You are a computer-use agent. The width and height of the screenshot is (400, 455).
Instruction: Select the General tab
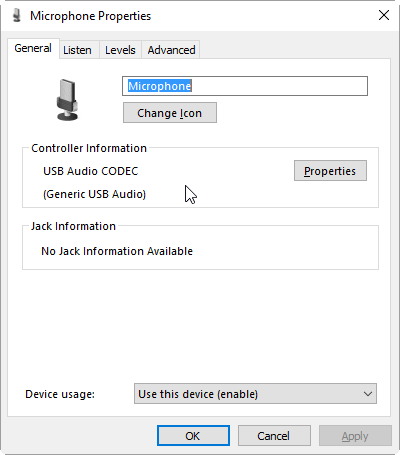[33, 48]
